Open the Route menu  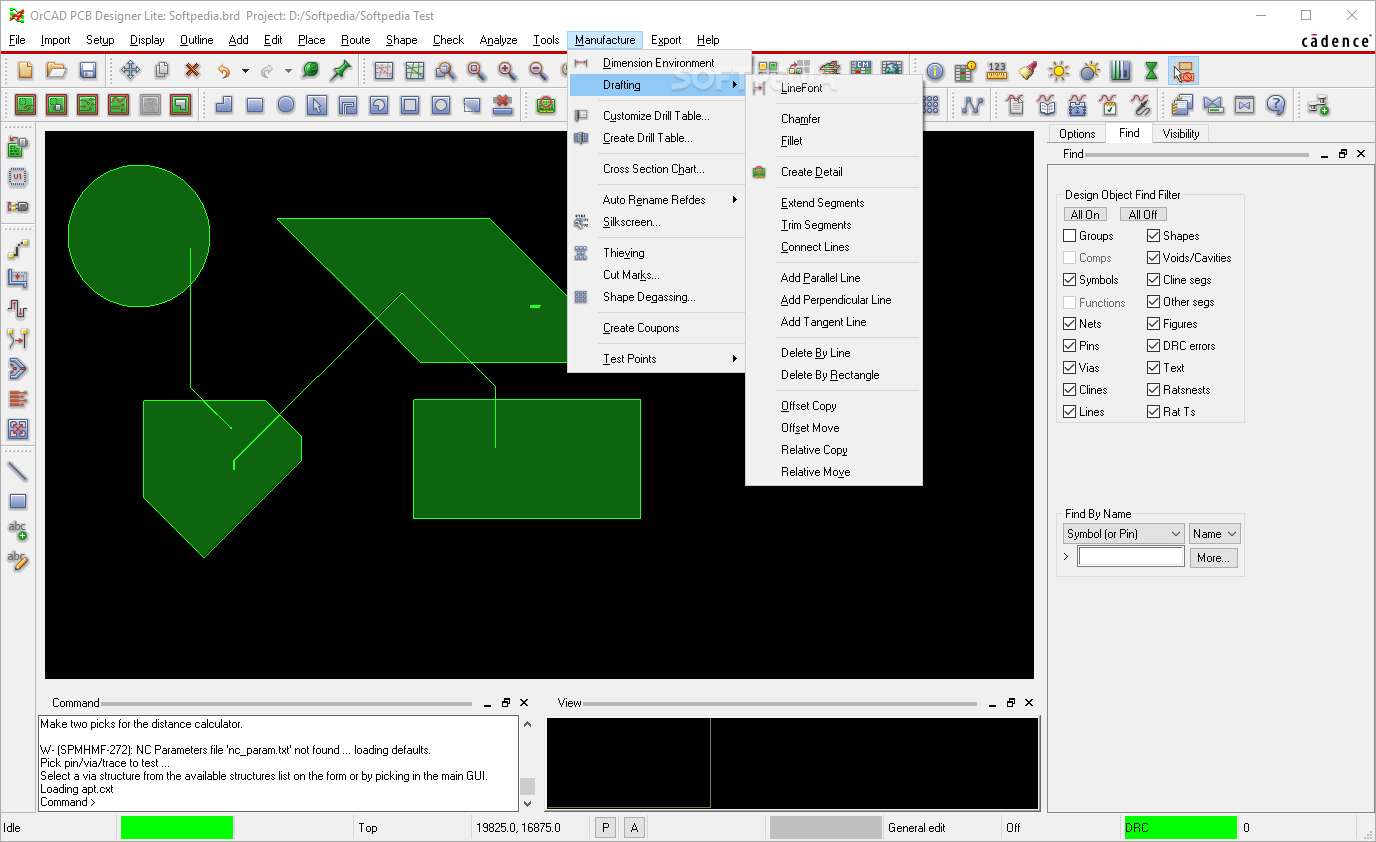pos(355,40)
